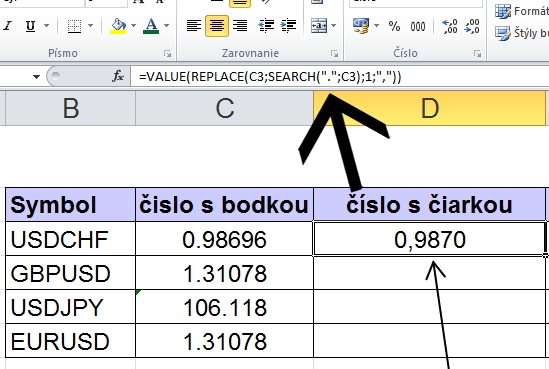Viewport: 549px width, 369px height.
Task: Apply accounting number format
Action: point(361,26)
